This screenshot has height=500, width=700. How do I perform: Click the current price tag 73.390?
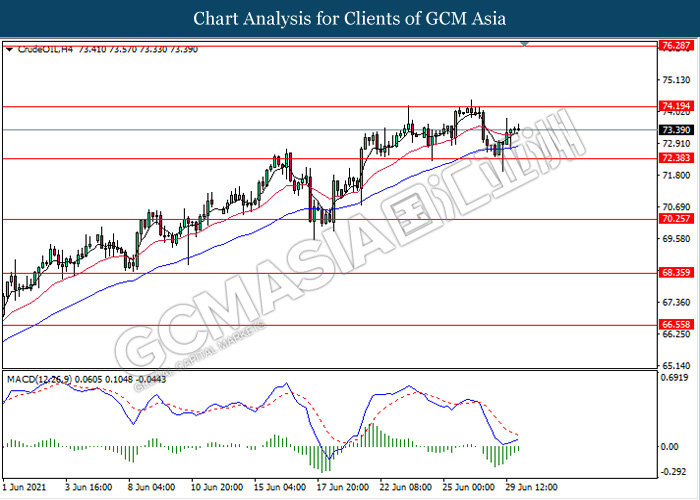676,130
